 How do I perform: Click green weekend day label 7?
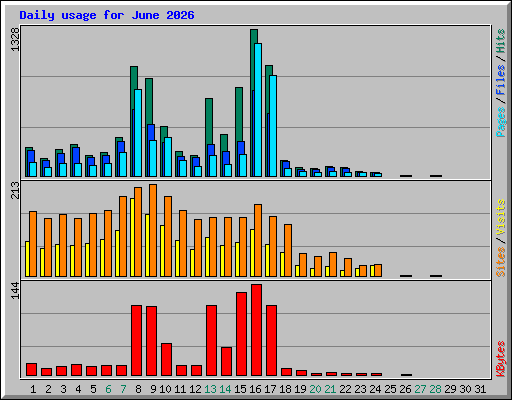coord(123,389)
